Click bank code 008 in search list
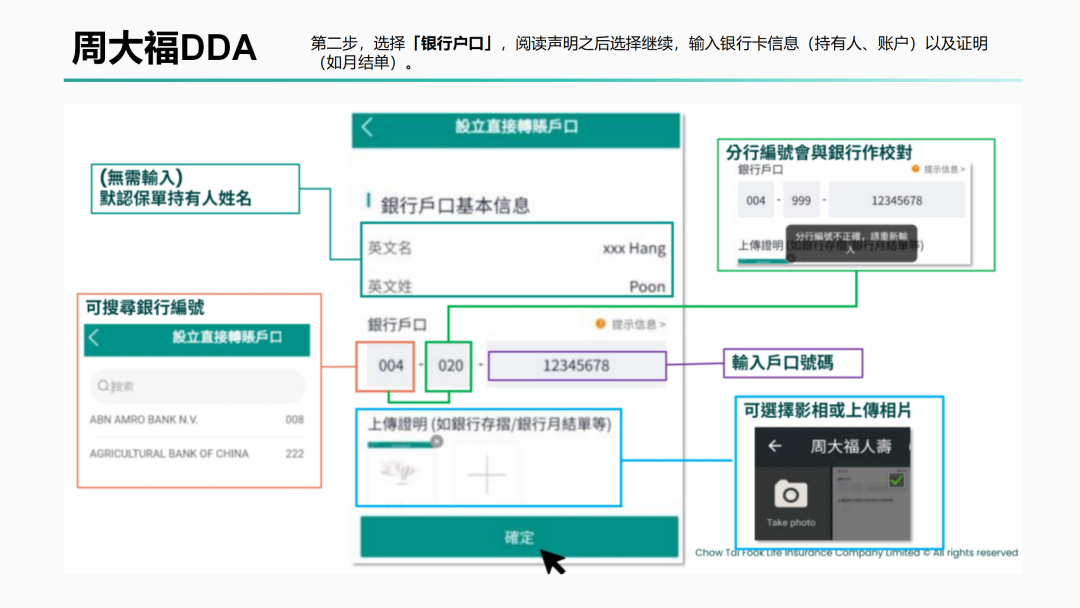Viewport: 1080px width, 608px height. point(294,419)
